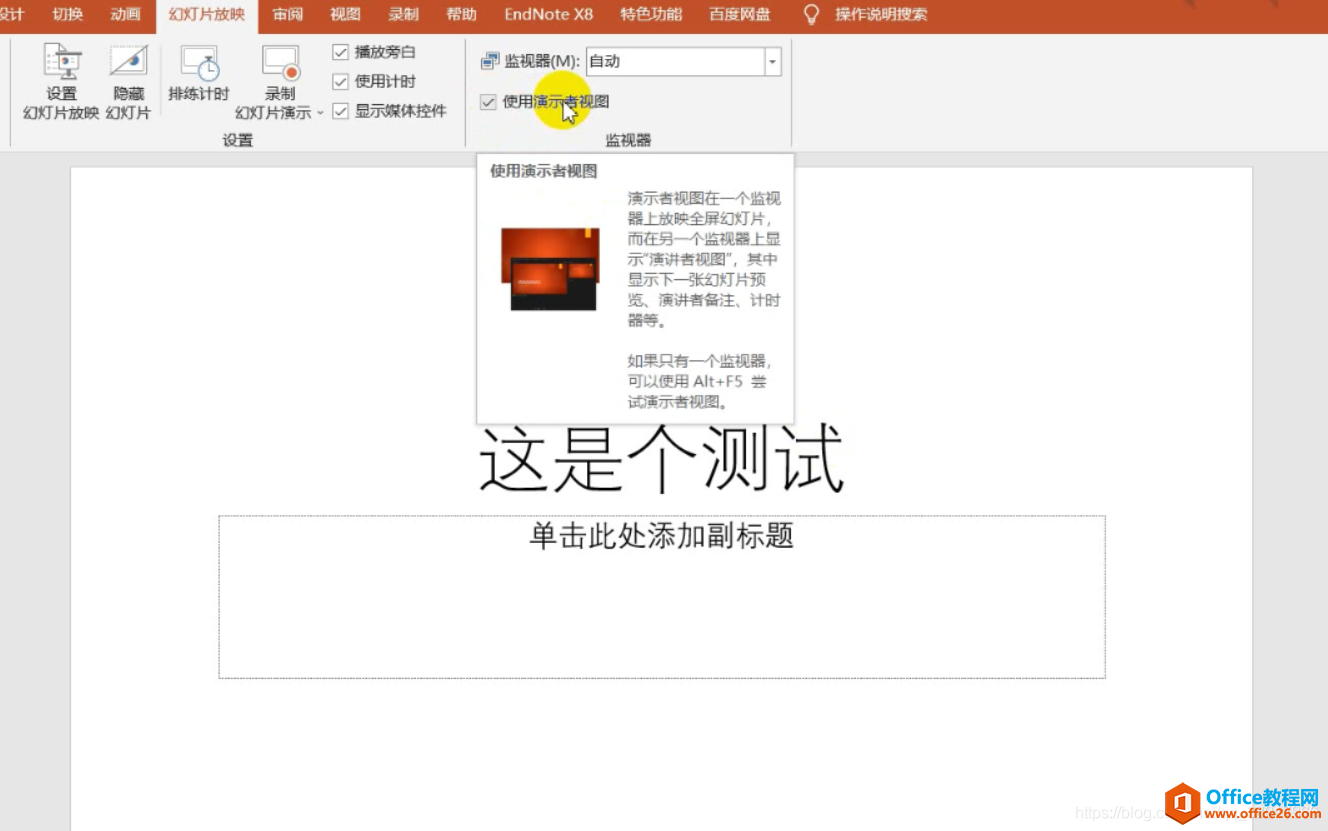Viewport: 1328px width, 831px height.
Task: Switch to the 审阅 ribbon tab
Action: tap(287, 14)
